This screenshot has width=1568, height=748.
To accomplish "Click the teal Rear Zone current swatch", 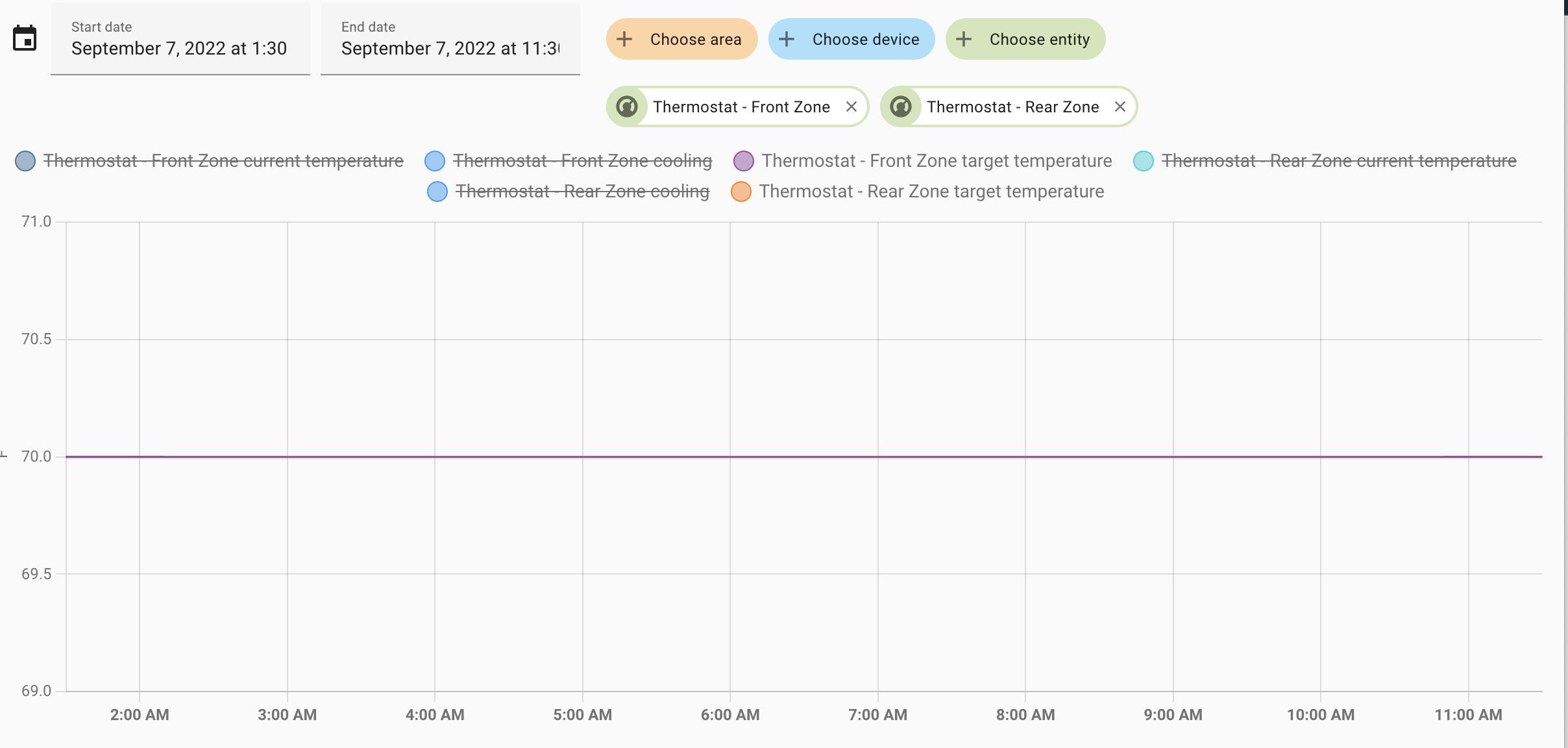I will [1143, 160].
